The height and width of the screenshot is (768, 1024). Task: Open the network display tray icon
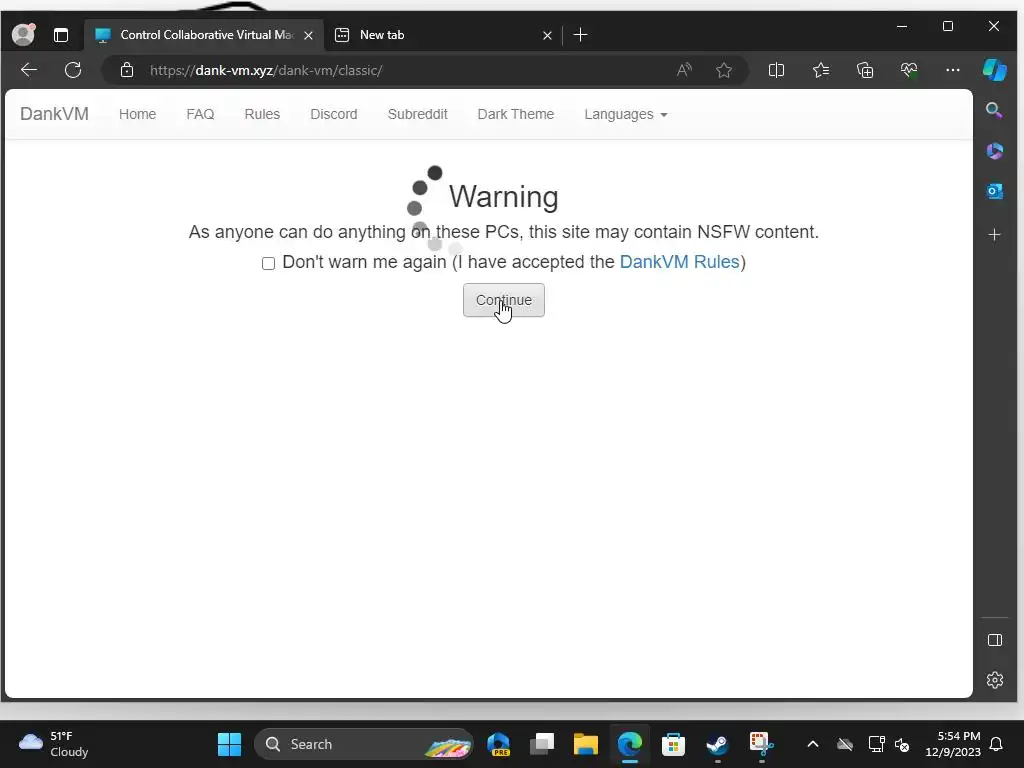[x=876, y=744]
